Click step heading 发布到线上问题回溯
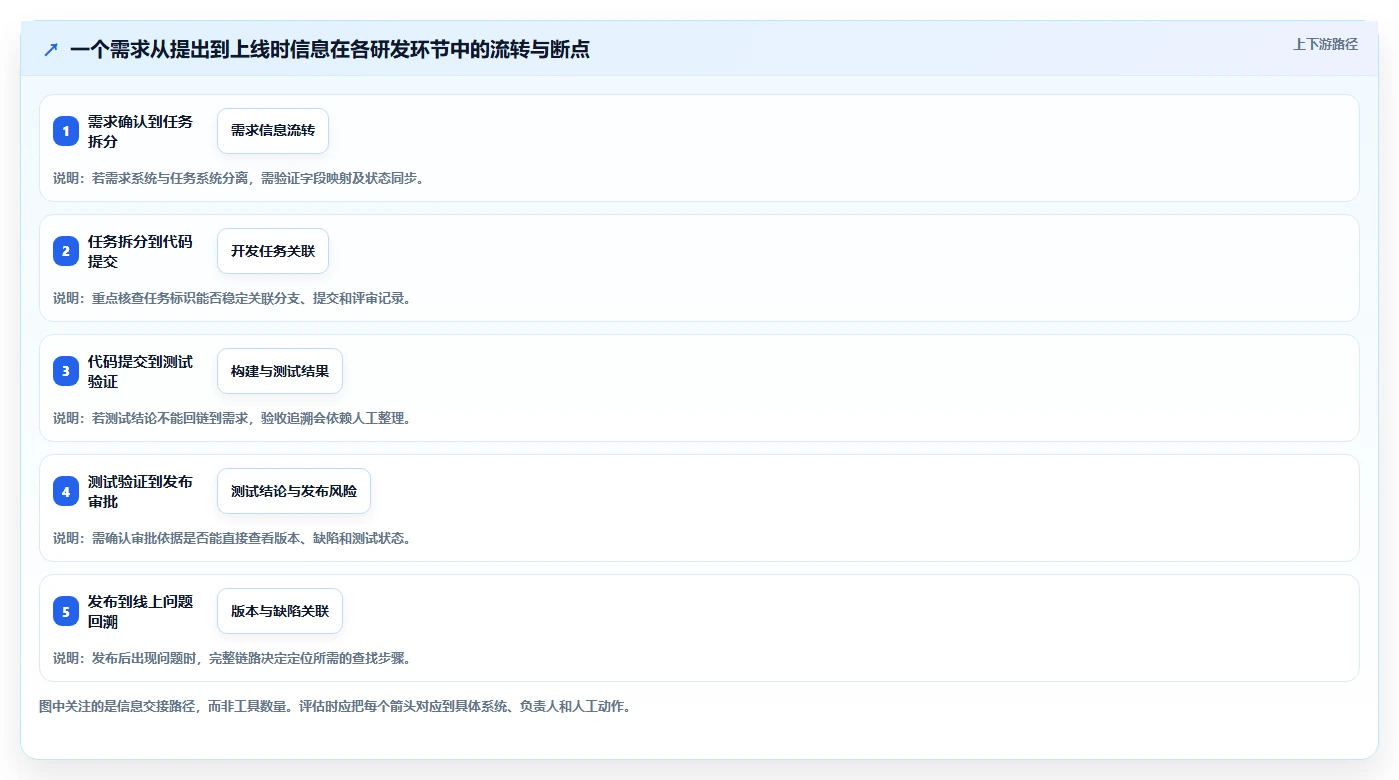The height and width of the screenshot is (780, 1399). pyautogui.click(x=140, y=611)
